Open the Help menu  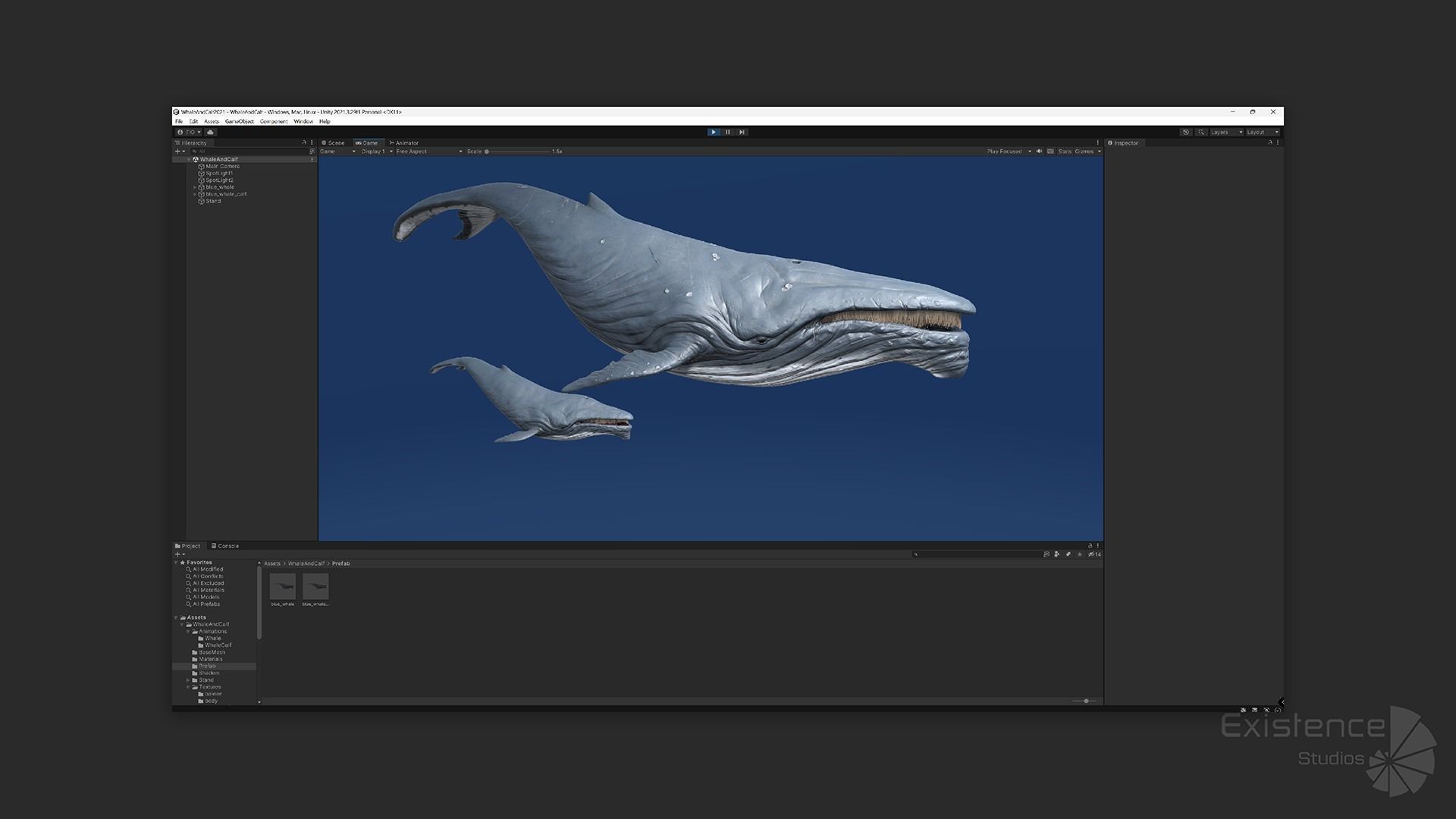click(325, 121)
